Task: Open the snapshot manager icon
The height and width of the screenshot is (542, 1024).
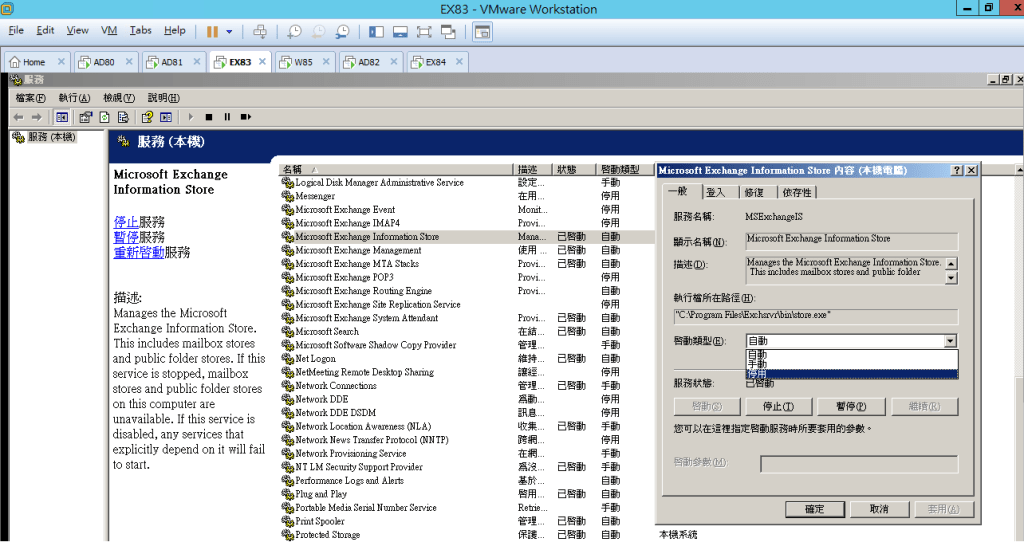Action: pos(343,32)
